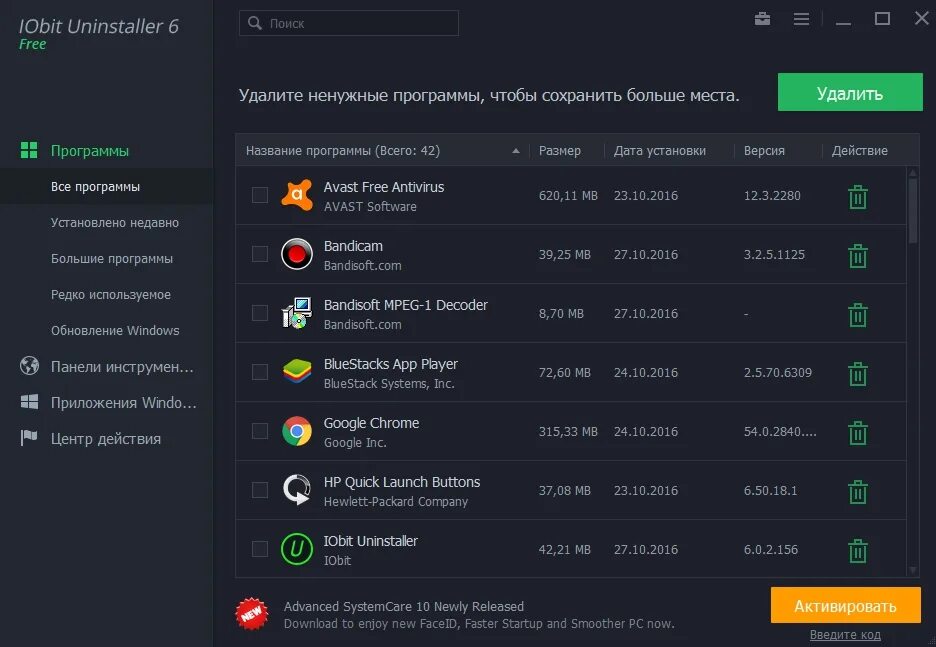Sort the list by Дата установки column
This screenshot has height=647, width=936.
pos(660,150)
